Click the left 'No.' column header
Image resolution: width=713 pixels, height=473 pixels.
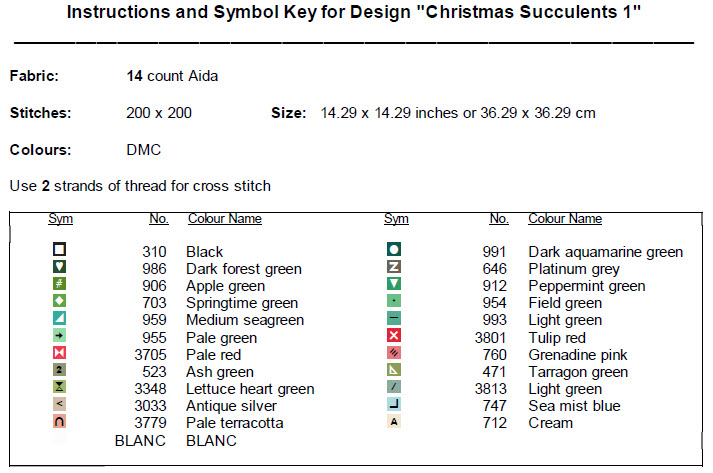(158, 219)
